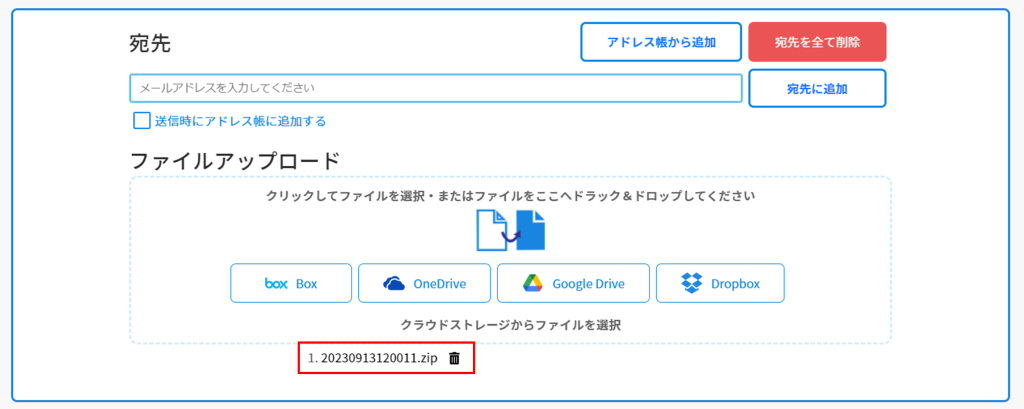The width and height of the screenshot is (1024, 409).
Task: Choose file from Box storage
Action: tap(291, 284)
